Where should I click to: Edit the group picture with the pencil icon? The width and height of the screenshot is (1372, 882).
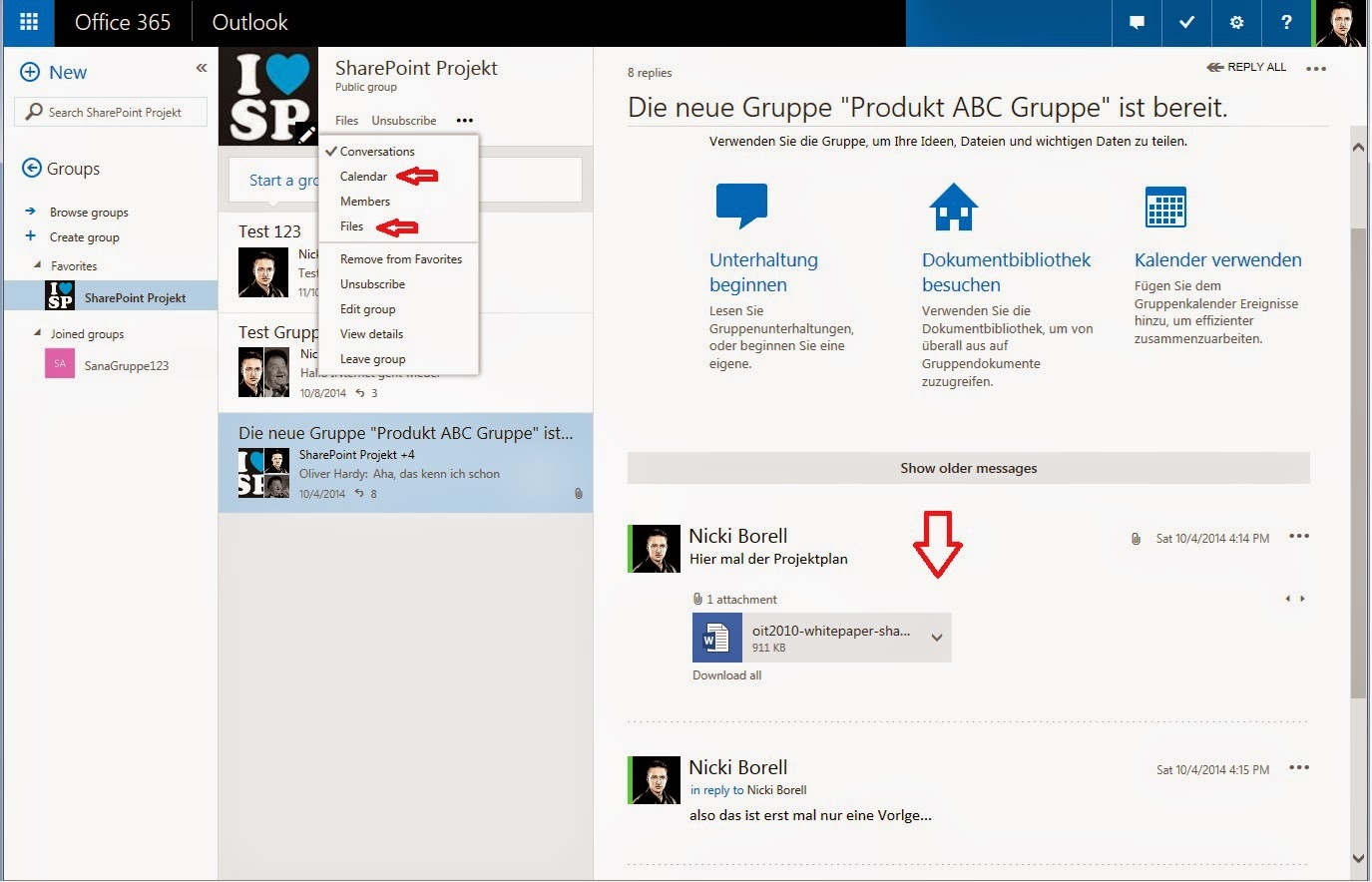(x=306, y=135)
